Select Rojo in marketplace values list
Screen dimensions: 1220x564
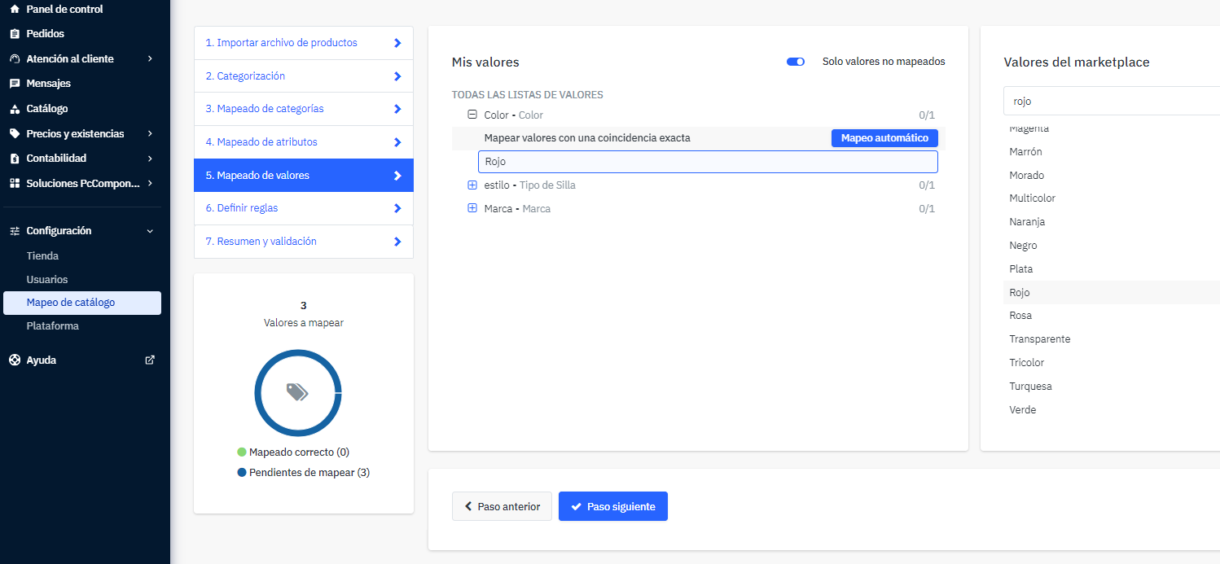tap(1019, 293)
